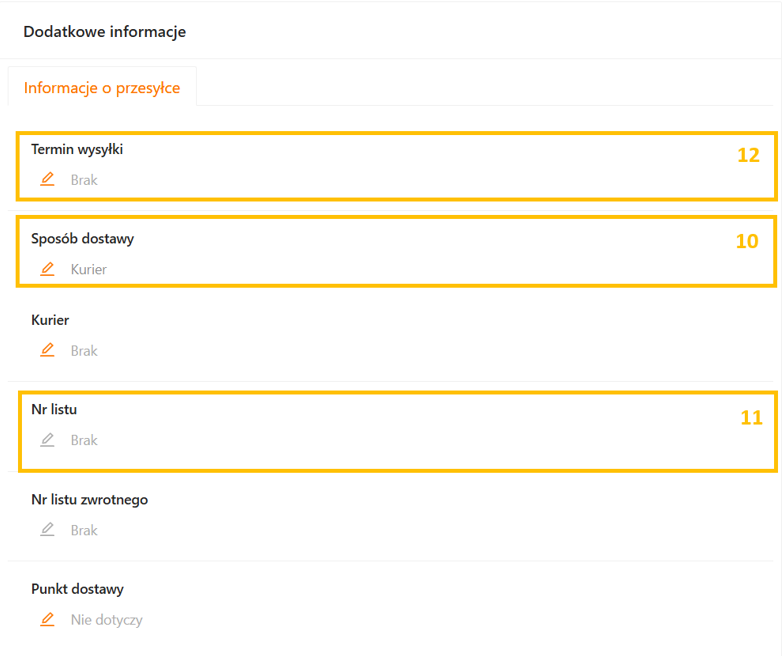Click the edit pencil for Termin wysyłki

coord(47,180)
